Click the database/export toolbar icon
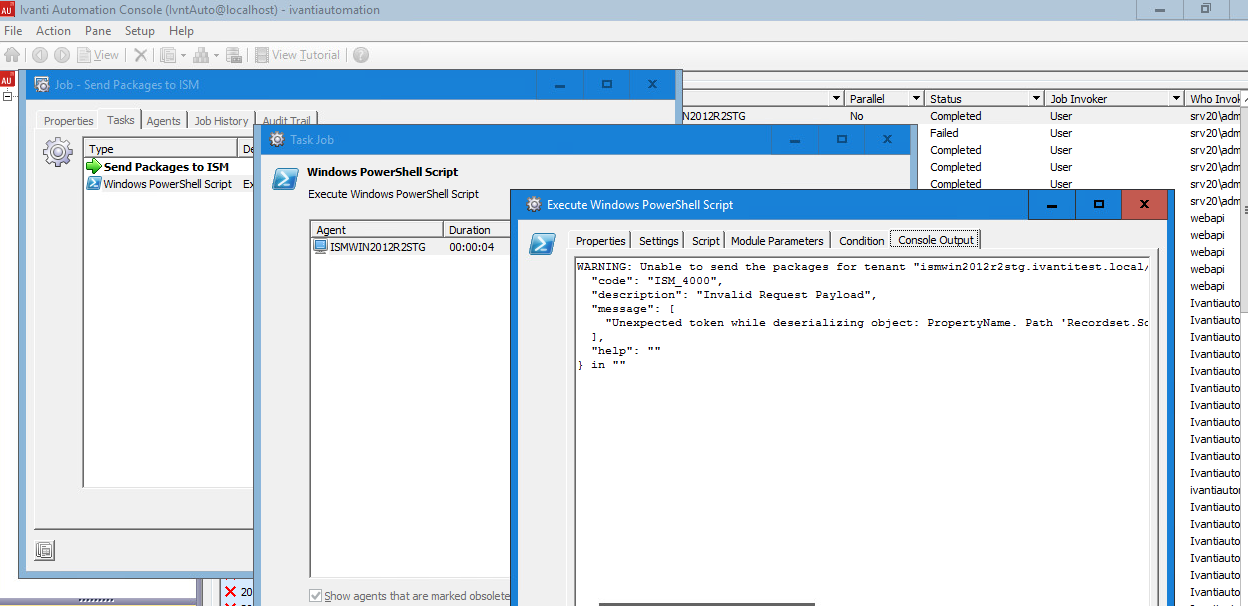This screenshot has height=606, width=1248. pyautogui.click(x=235, y=54)
